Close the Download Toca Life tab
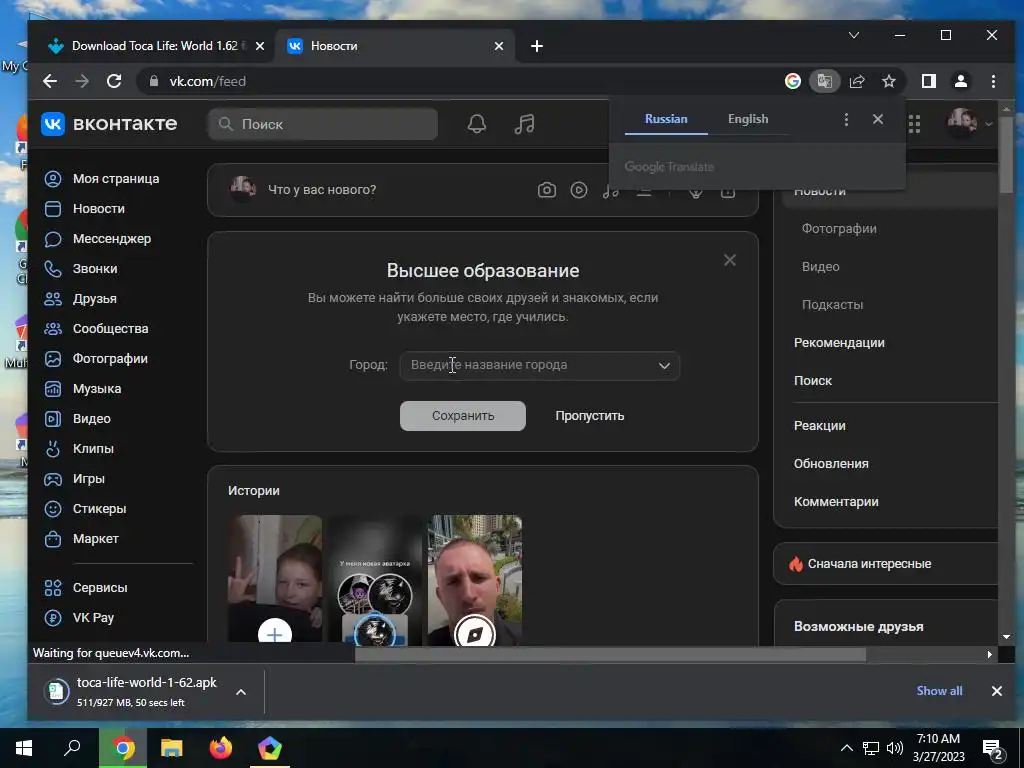 click(260, 46)
